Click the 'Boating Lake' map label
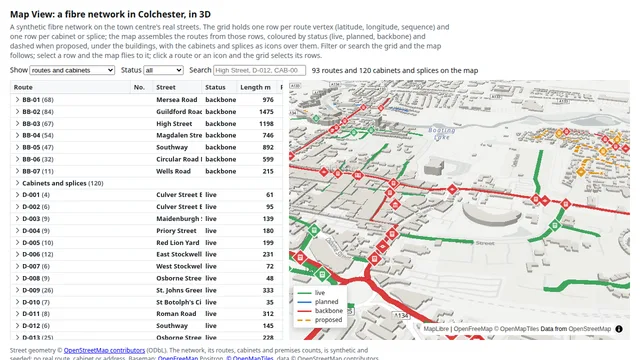 (x=442, y=133)
